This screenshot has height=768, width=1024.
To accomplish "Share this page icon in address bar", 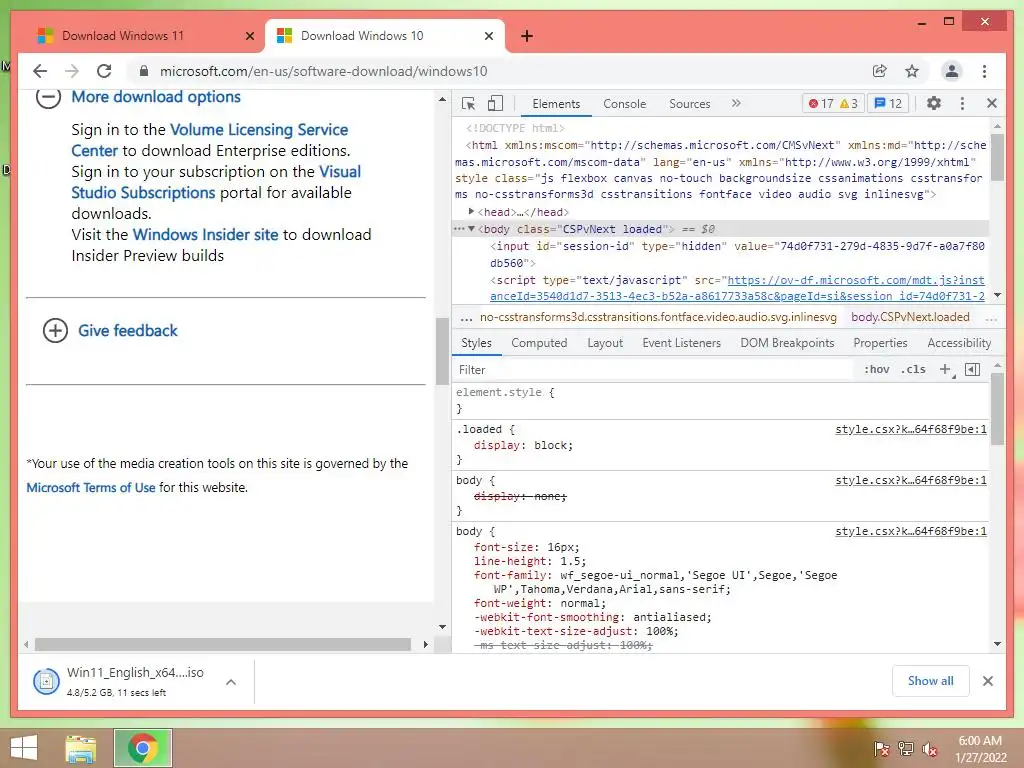I will pyautogui.click(x=880, y=71).
